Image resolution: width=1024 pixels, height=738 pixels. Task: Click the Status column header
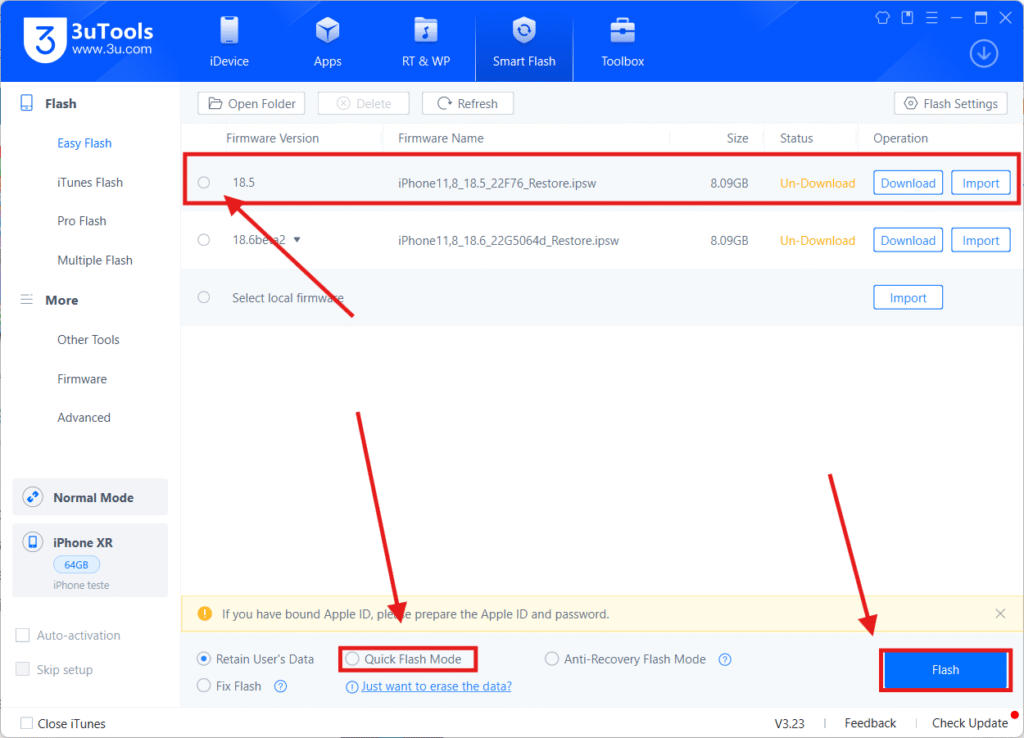[796, 138]
